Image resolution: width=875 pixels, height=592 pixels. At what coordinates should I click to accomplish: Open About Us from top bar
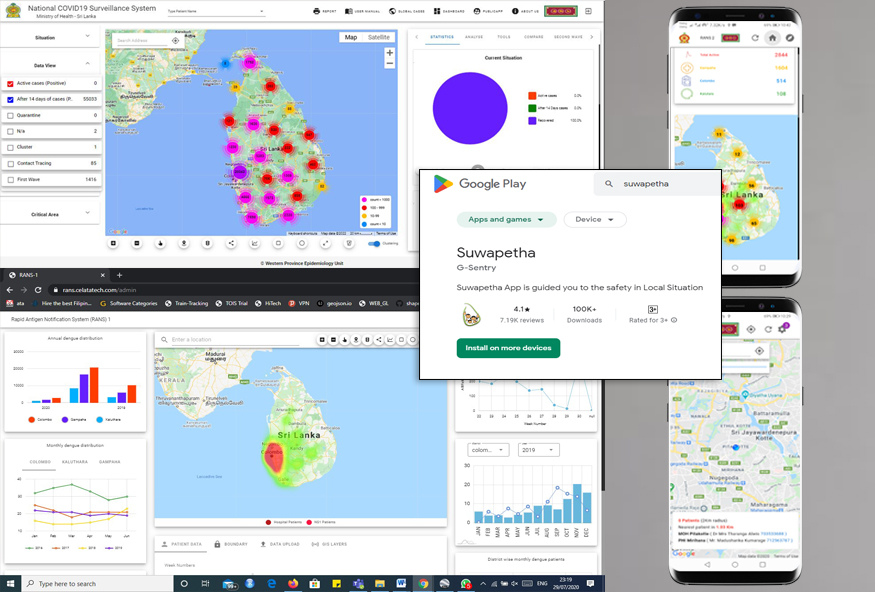pos(526,11)
